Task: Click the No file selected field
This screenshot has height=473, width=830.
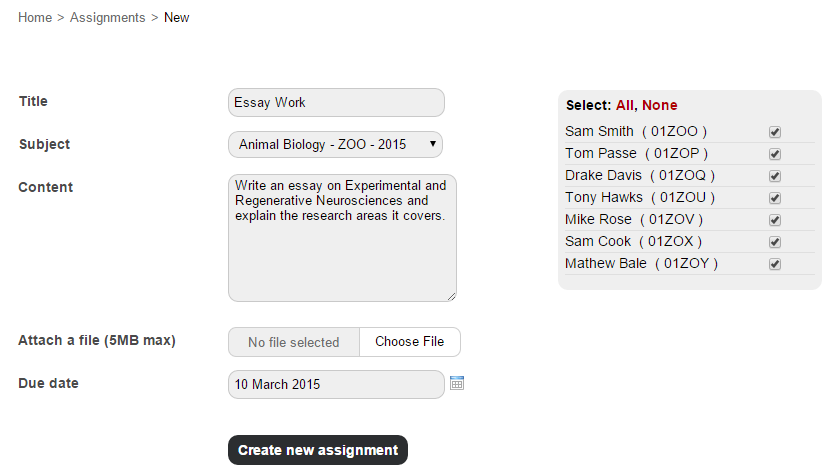Action: (294, 342)
